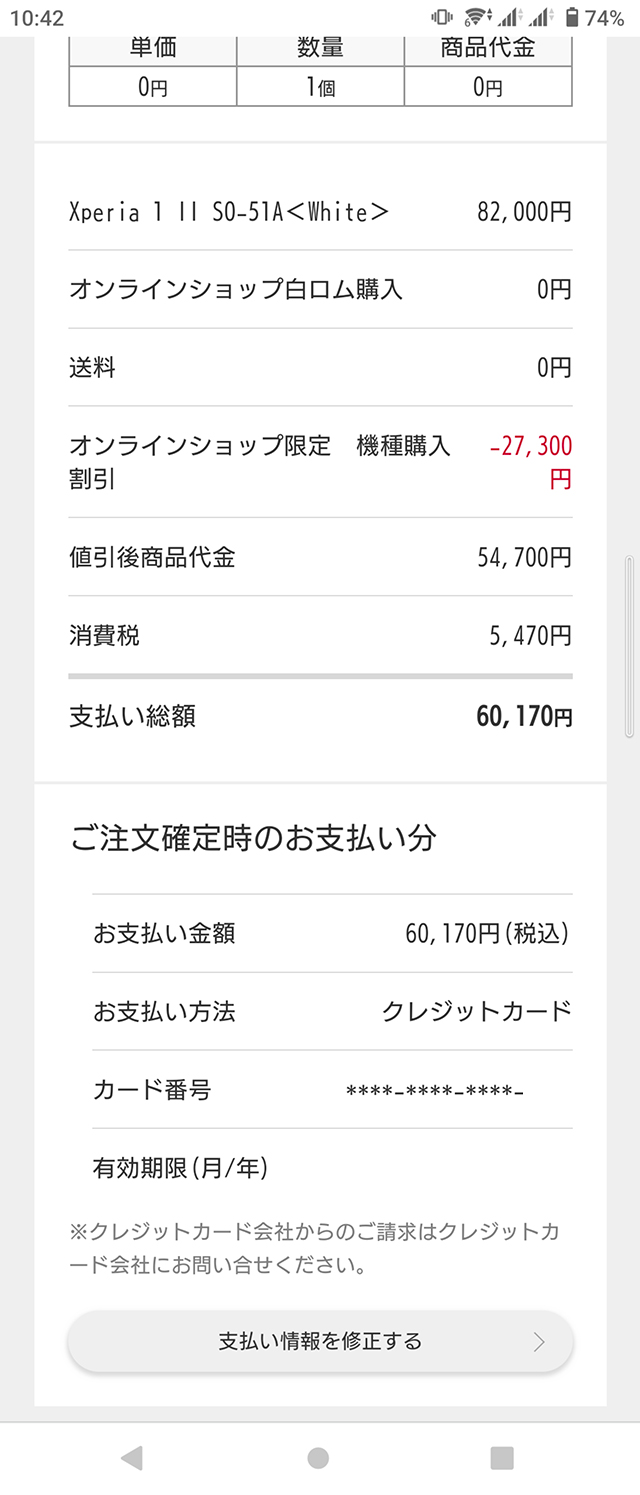Tap the 支払い総額 60,170円 total amount
Image resolution: width=640 pixels, height=1495 pixels.
(524, 717)
